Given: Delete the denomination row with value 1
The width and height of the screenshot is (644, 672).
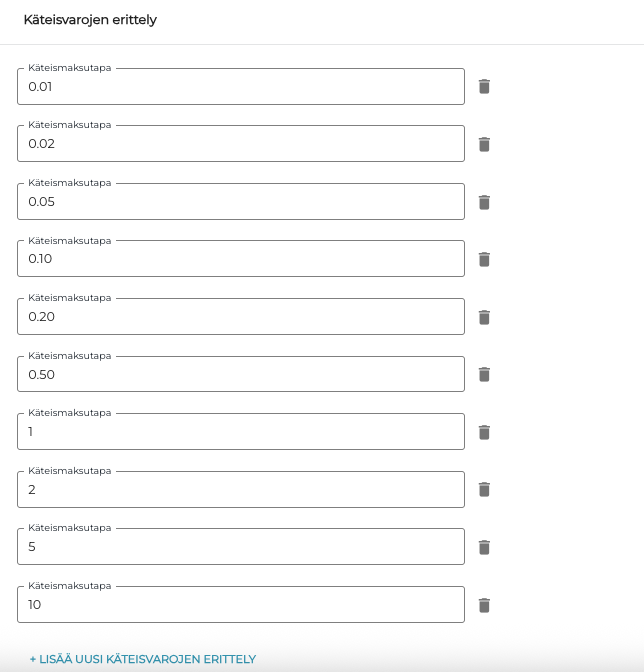Looking at the screenshot, I should click(x=484, y=432).
